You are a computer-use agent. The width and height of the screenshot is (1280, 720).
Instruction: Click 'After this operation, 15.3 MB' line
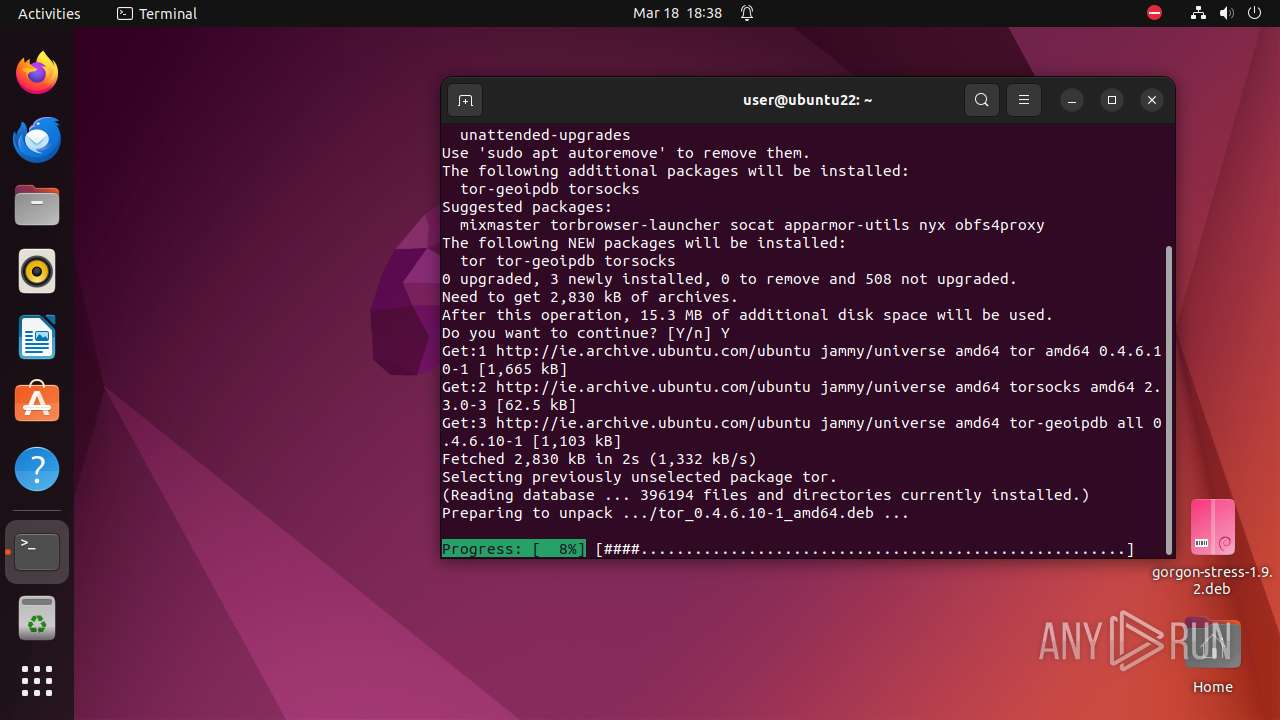[748, 315]
